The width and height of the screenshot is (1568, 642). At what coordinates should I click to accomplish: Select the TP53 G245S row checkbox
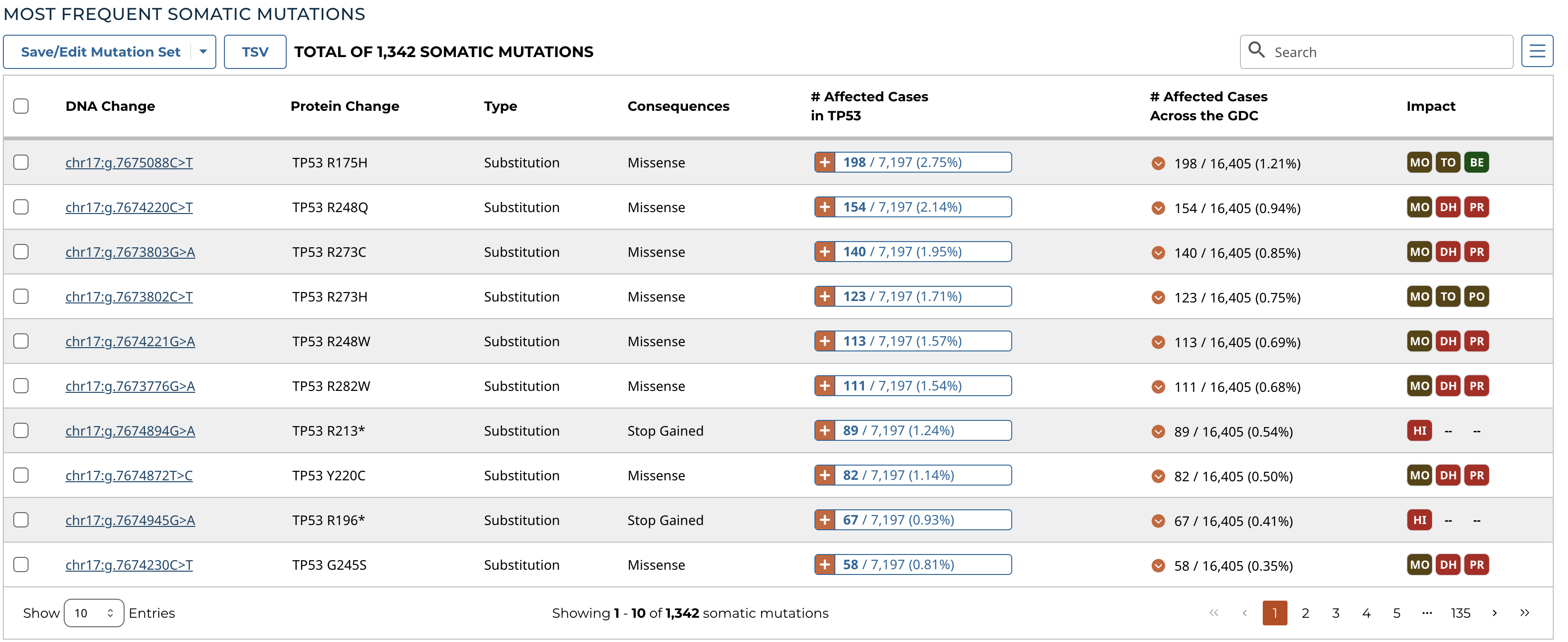pyautogui.click(x=21, y=564)
